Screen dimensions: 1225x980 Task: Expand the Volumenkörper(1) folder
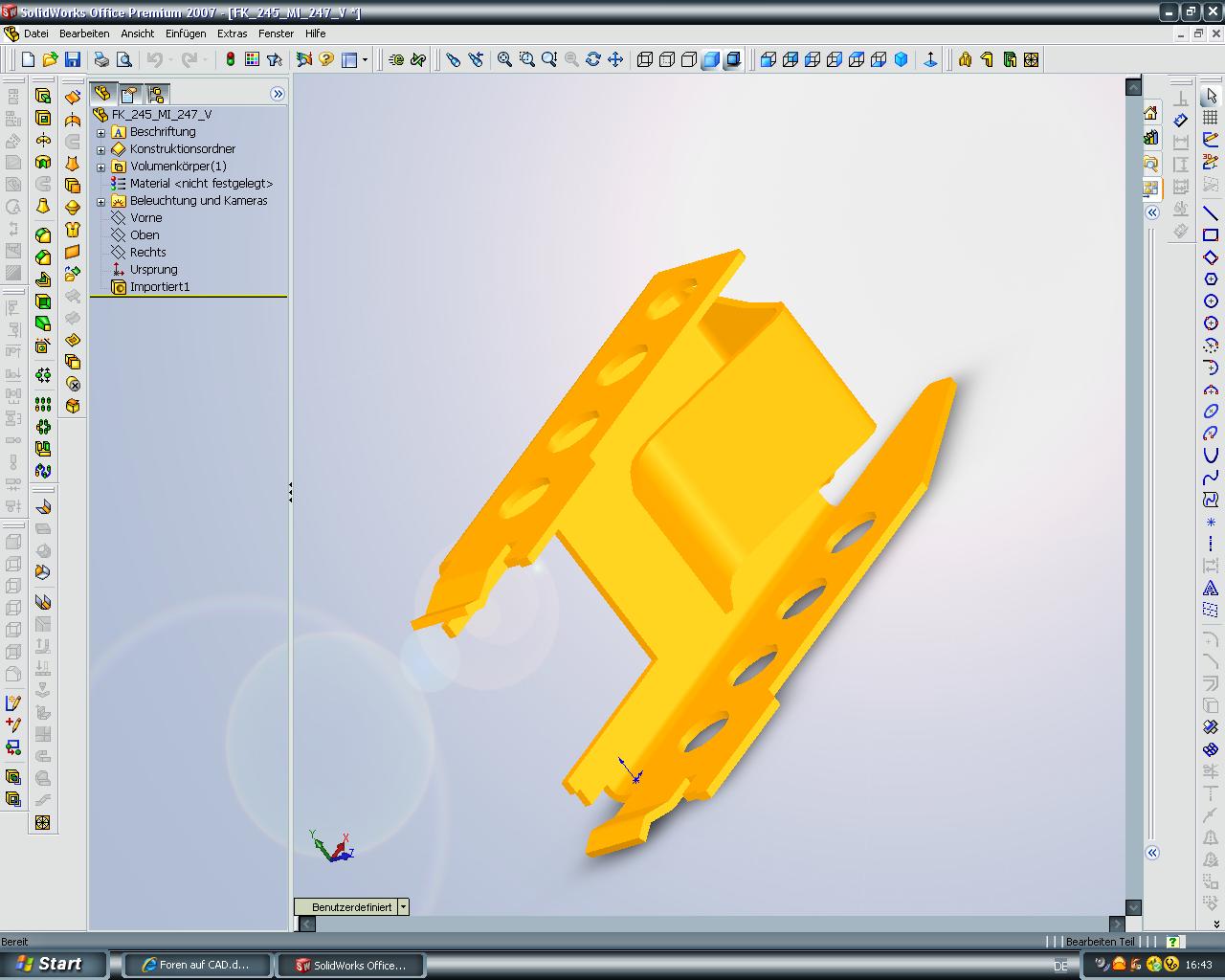click(x=101, y=167)
